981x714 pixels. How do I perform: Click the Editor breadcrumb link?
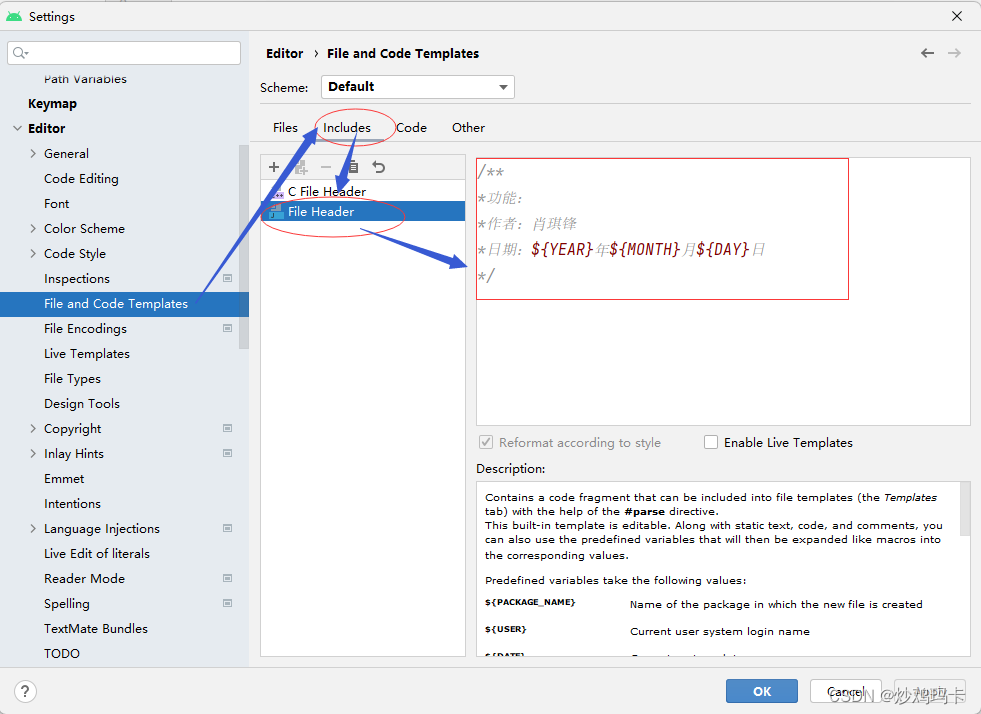(x=285, y=54)
